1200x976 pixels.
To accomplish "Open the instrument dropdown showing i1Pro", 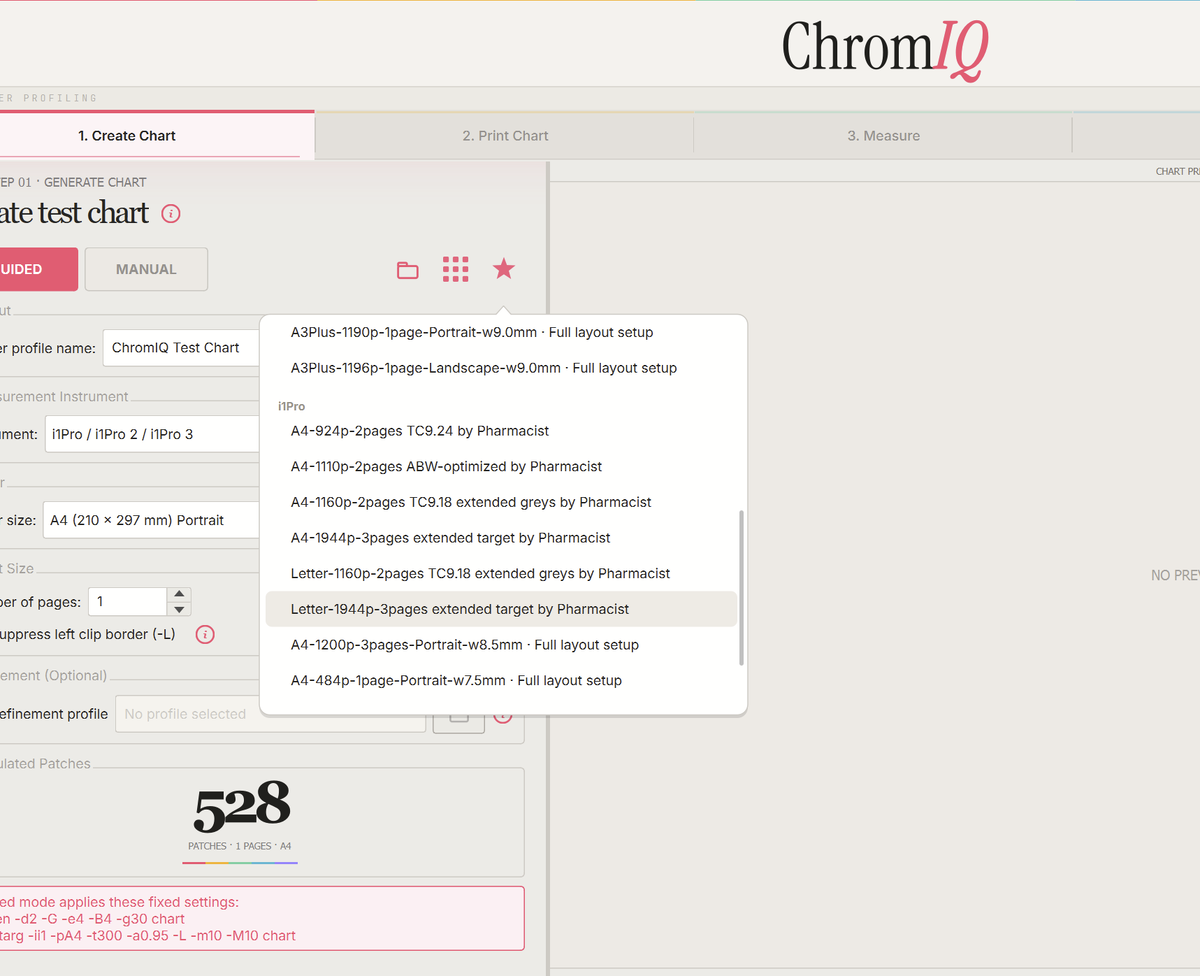I will click(152, 434).
